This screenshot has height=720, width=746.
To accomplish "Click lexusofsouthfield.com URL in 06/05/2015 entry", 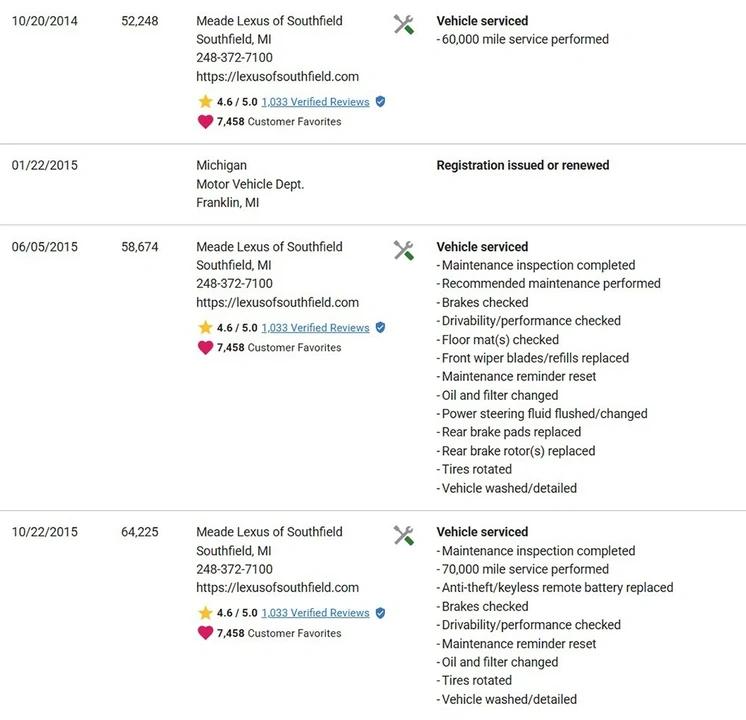I will point(277,303).
